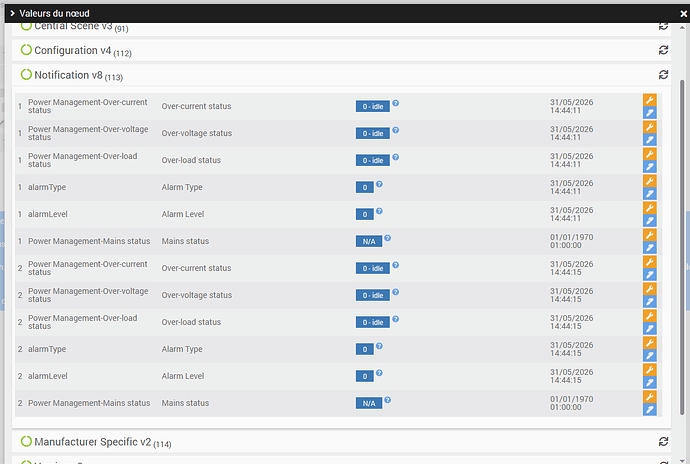Click '0' badge for endpoint 1 Alarm Level
Screen dimensions: 690x464
click(365, 214)
